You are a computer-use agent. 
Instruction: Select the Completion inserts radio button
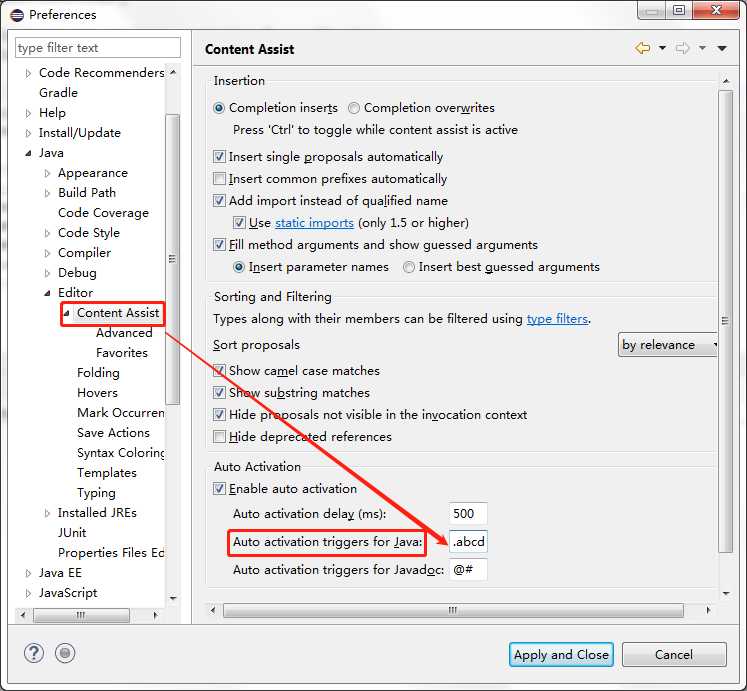click(x=219, y=108)
